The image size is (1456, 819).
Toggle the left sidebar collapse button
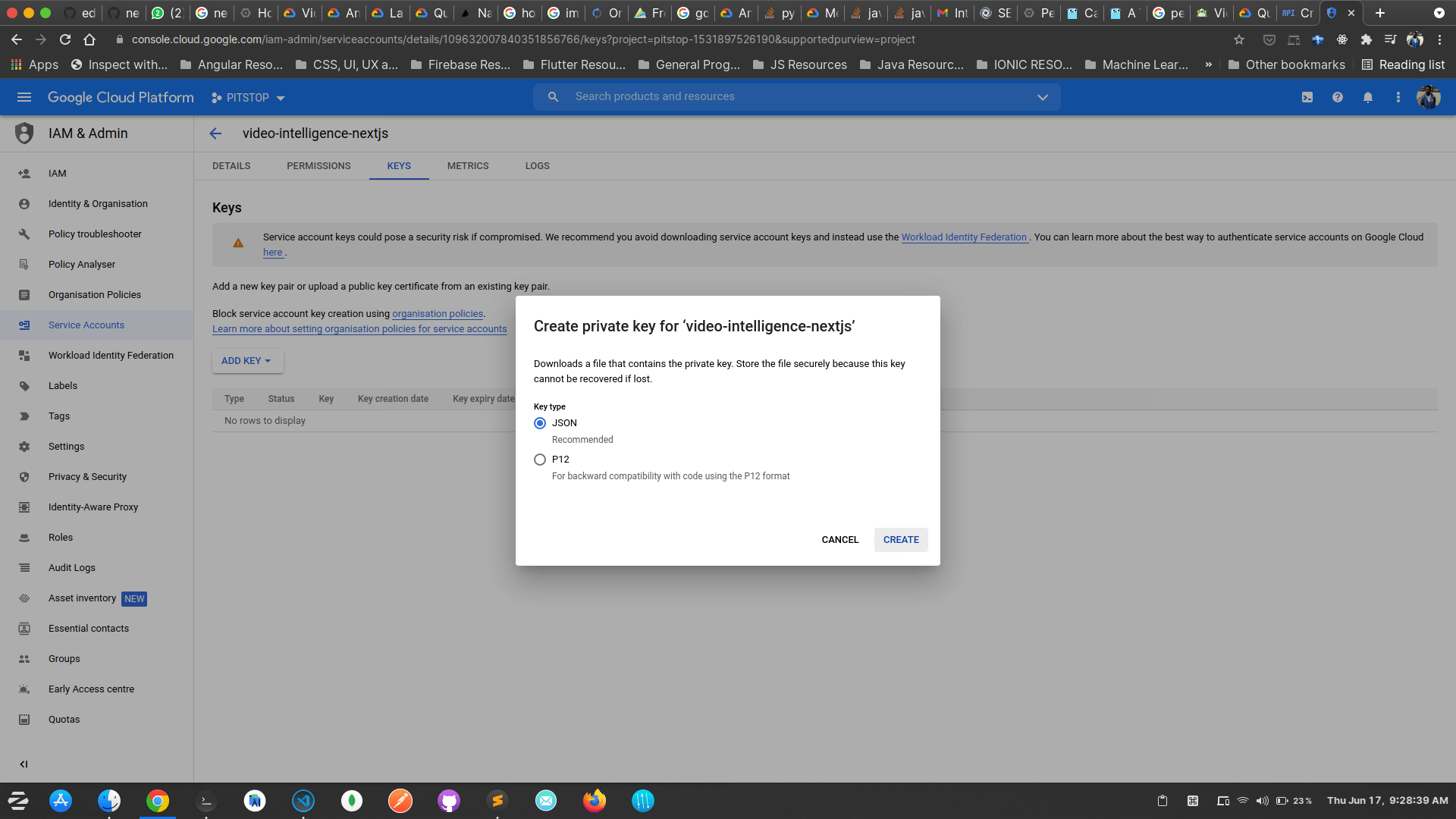click(23, 763)
